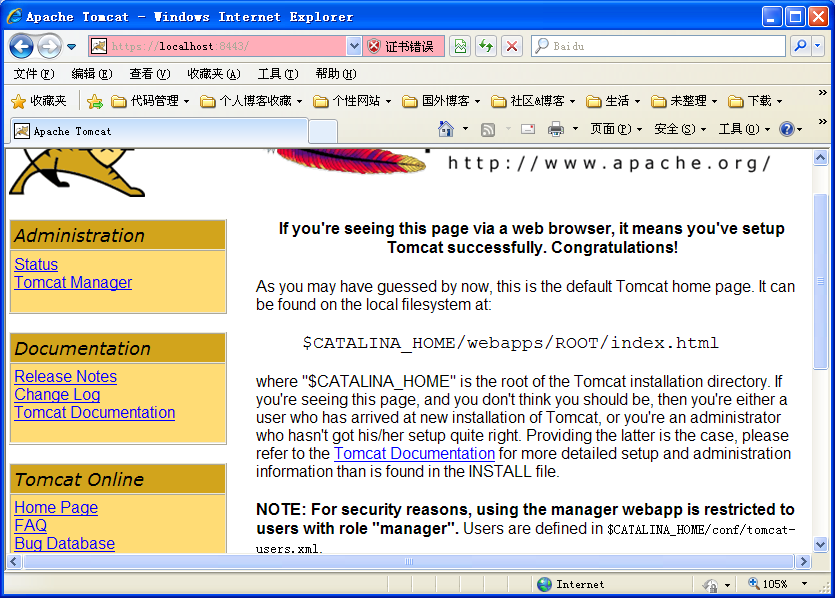The image size is (835, 598).
Task: Click the add to favorites bar icon
Action: click(x=95, y=101)
